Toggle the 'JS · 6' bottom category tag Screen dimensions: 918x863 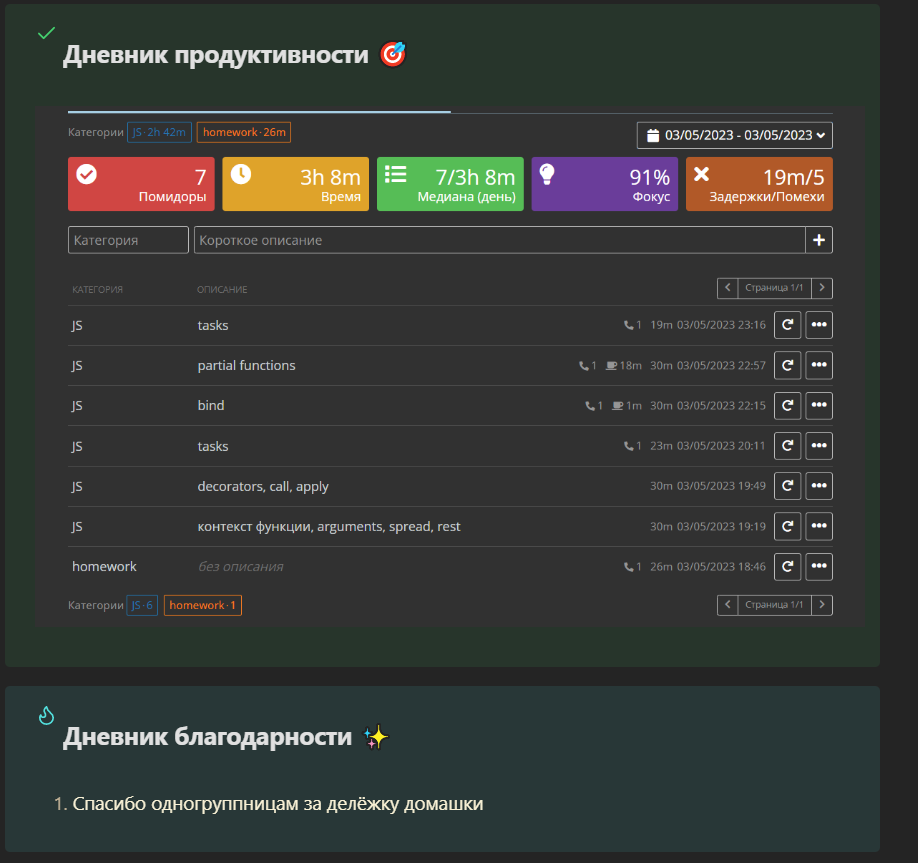click(142, 605)
